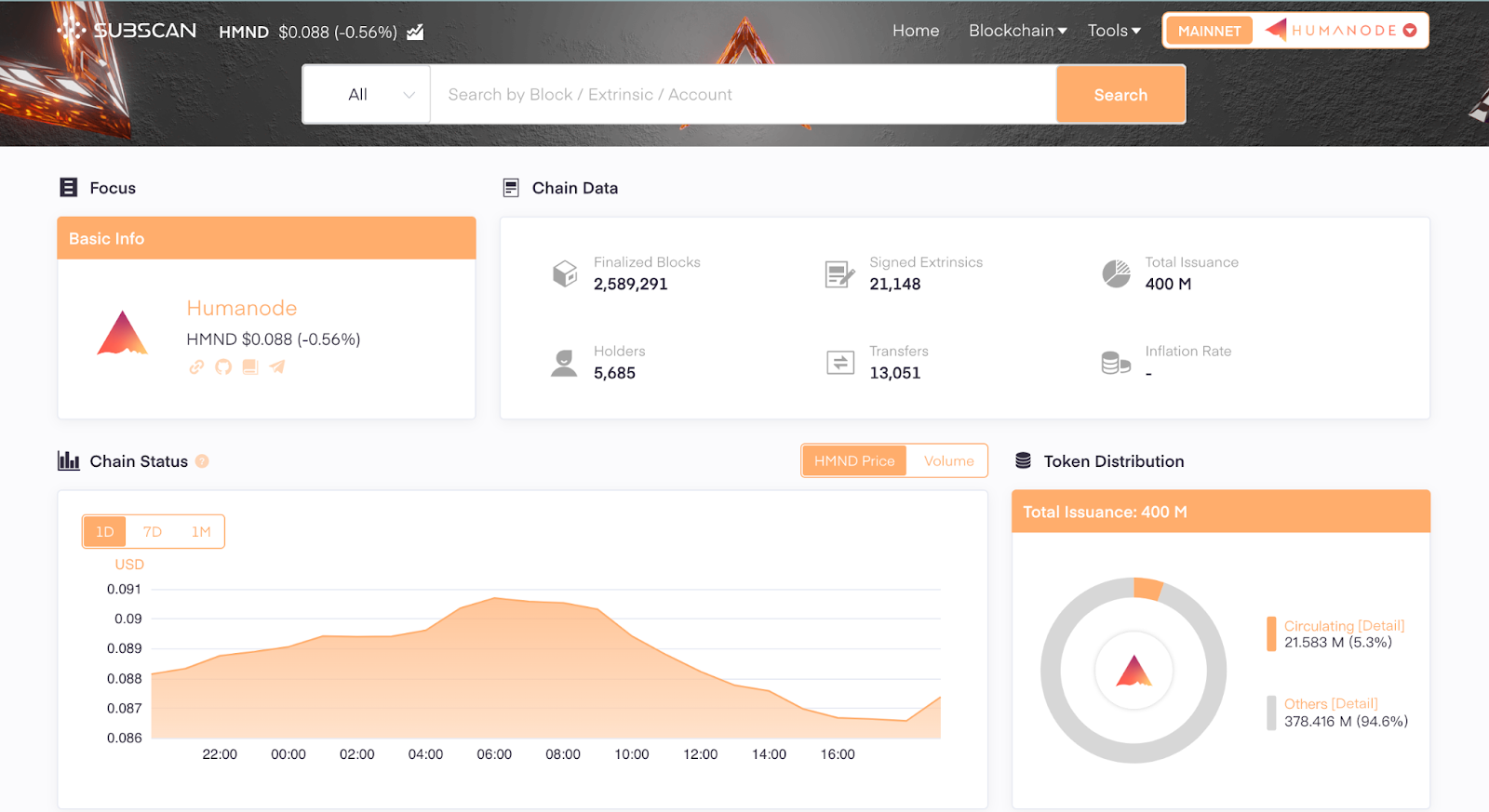Go to the Home page
1489x812 pixels.
click(916, 31)
